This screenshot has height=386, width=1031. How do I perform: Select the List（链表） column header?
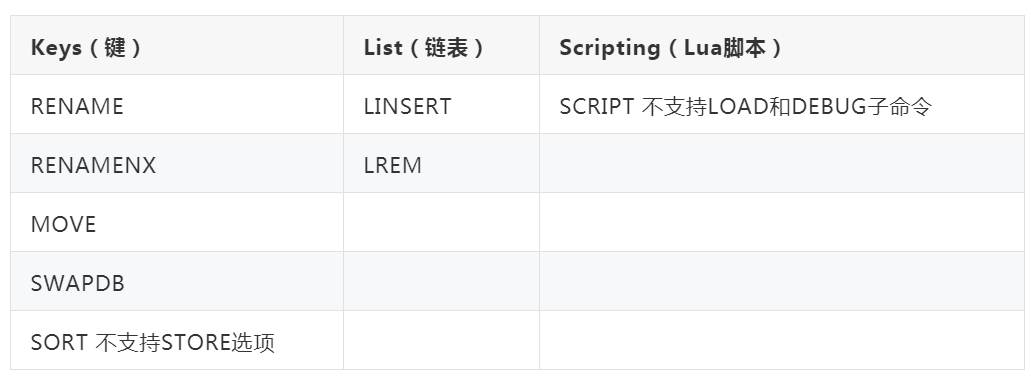tap(441, 45)
